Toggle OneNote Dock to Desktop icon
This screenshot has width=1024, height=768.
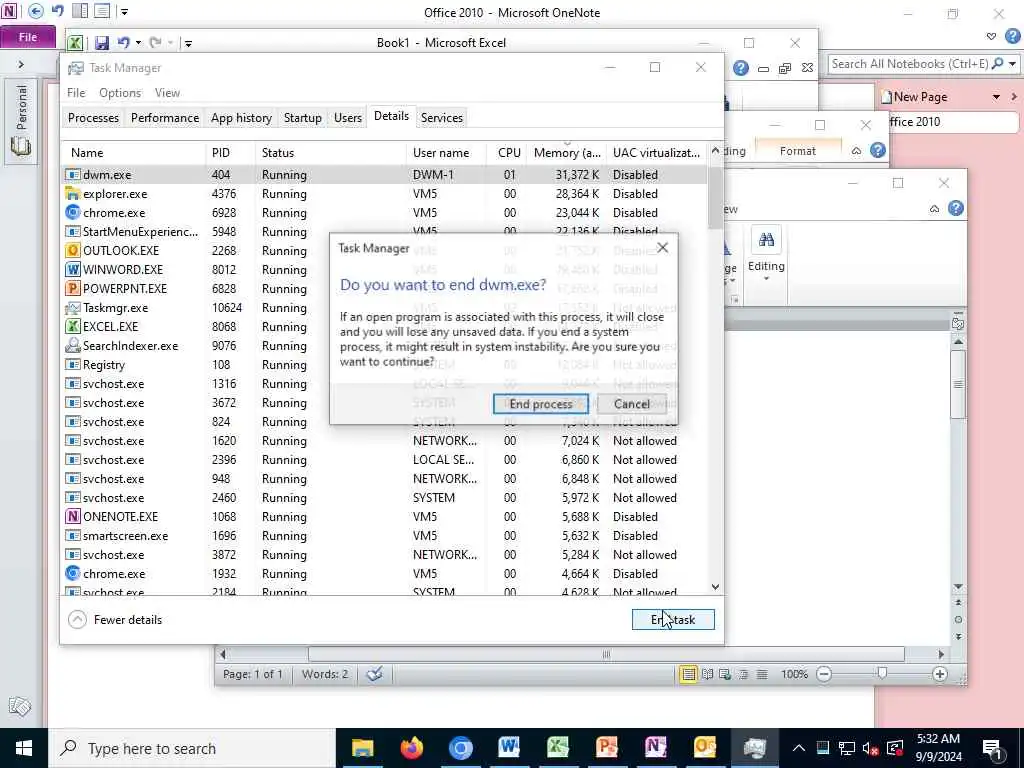(80, 11)
